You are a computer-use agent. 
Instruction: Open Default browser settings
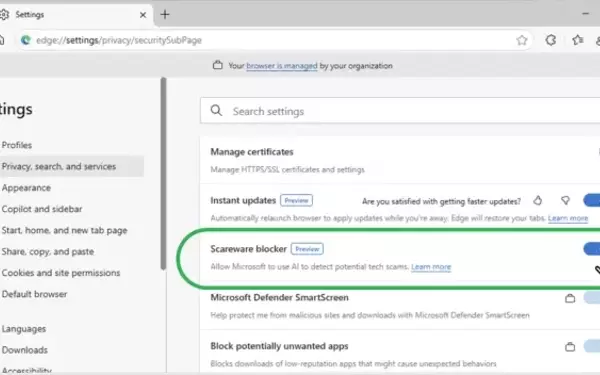point(34,294)
